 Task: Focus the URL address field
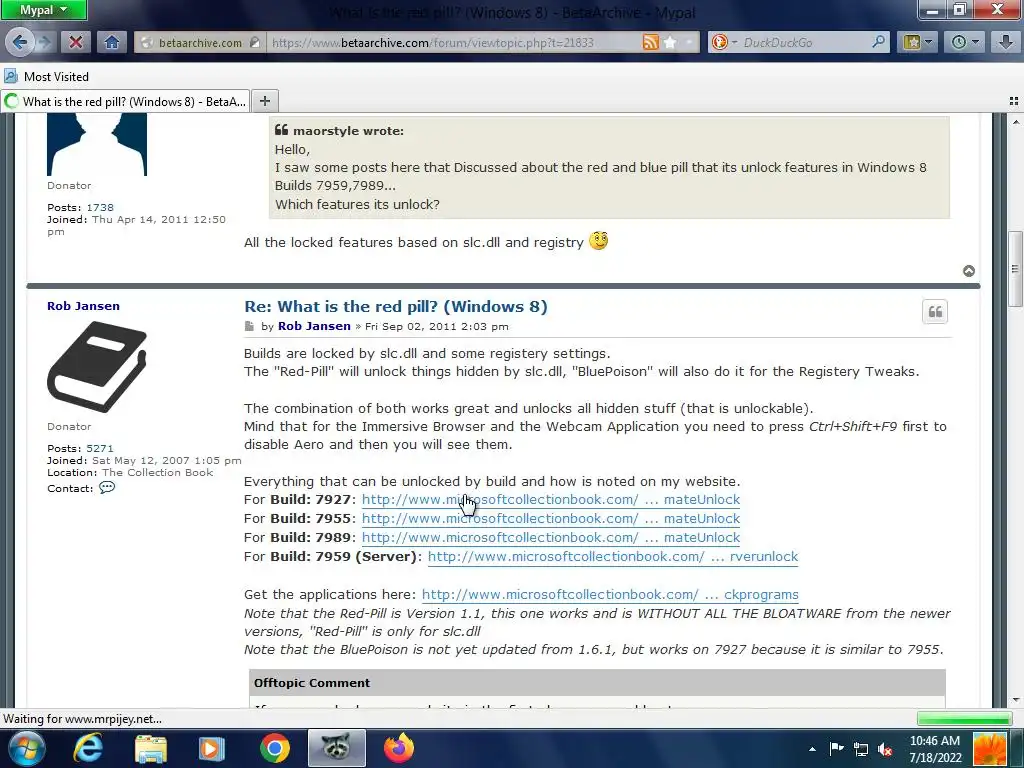454,42
